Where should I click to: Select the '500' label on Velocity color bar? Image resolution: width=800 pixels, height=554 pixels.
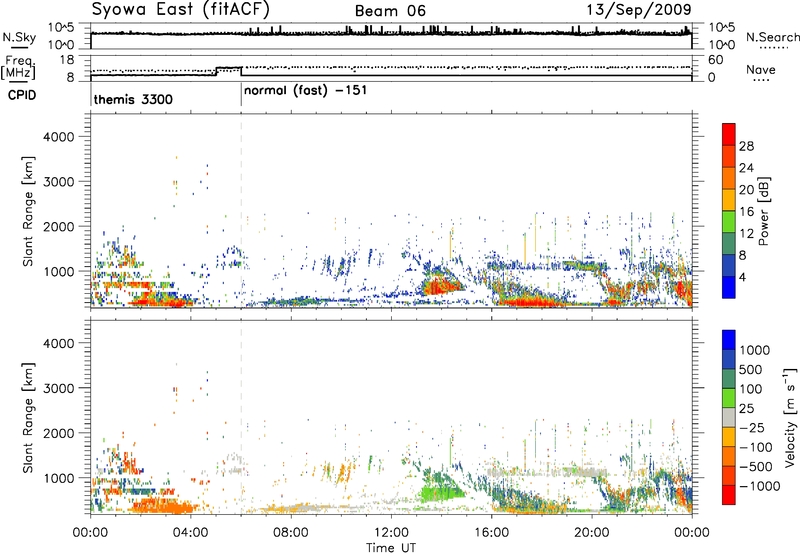(751, 370)
